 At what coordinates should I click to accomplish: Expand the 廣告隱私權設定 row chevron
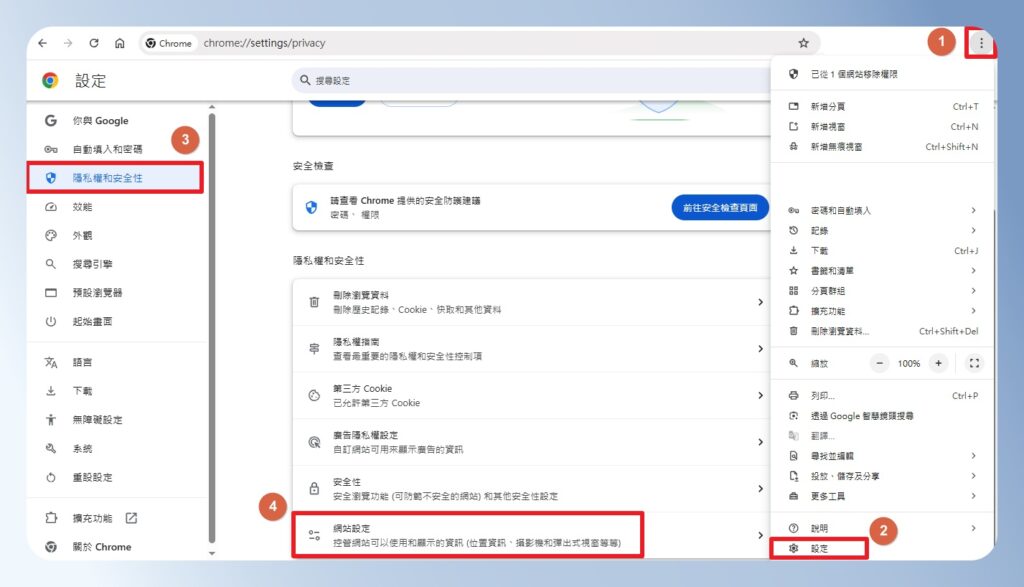[x=760, y=442]
